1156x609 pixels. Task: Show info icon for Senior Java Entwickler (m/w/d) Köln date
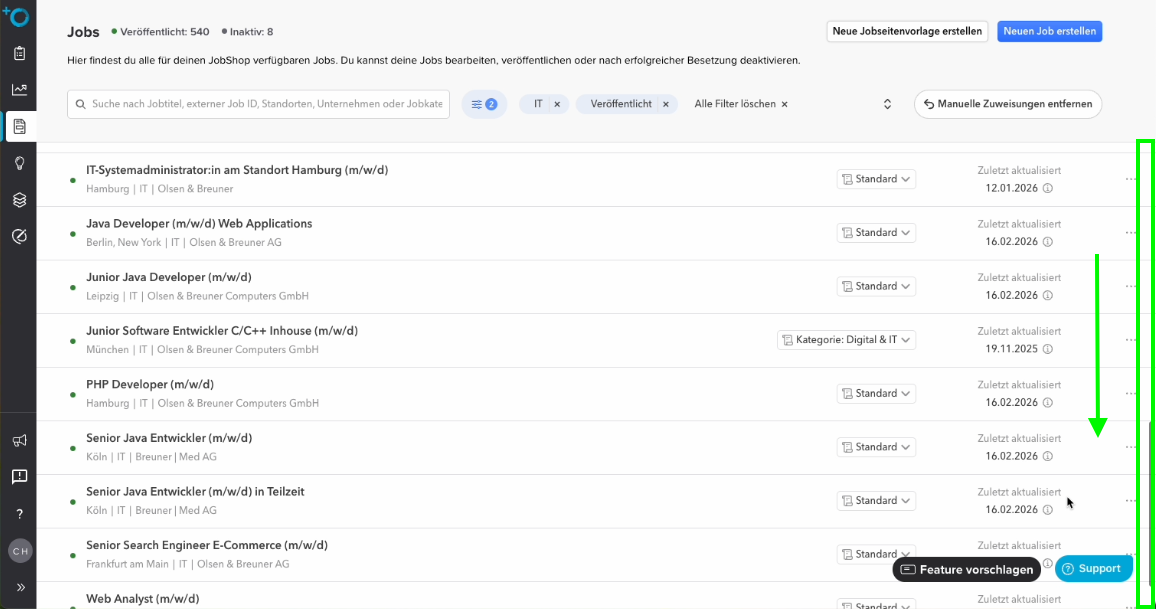pyautogui.click(x=1048, y=456)
